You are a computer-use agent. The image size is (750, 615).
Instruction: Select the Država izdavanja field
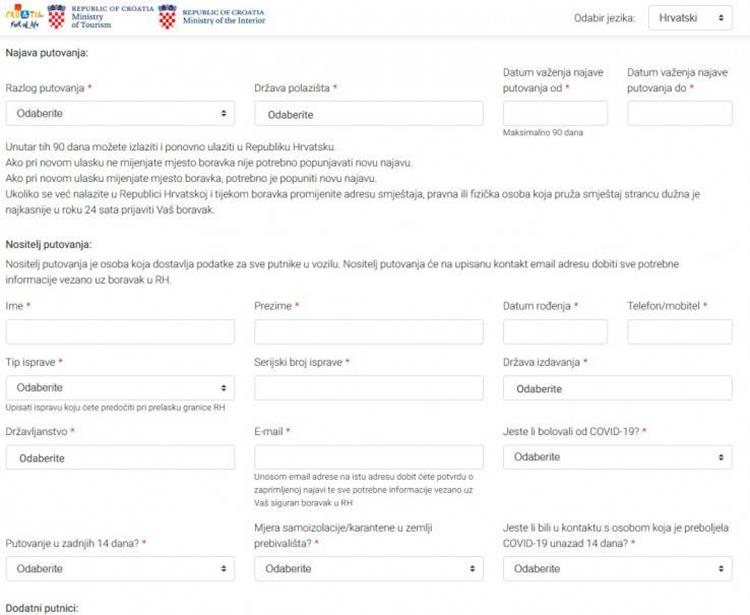click(617, 388)
